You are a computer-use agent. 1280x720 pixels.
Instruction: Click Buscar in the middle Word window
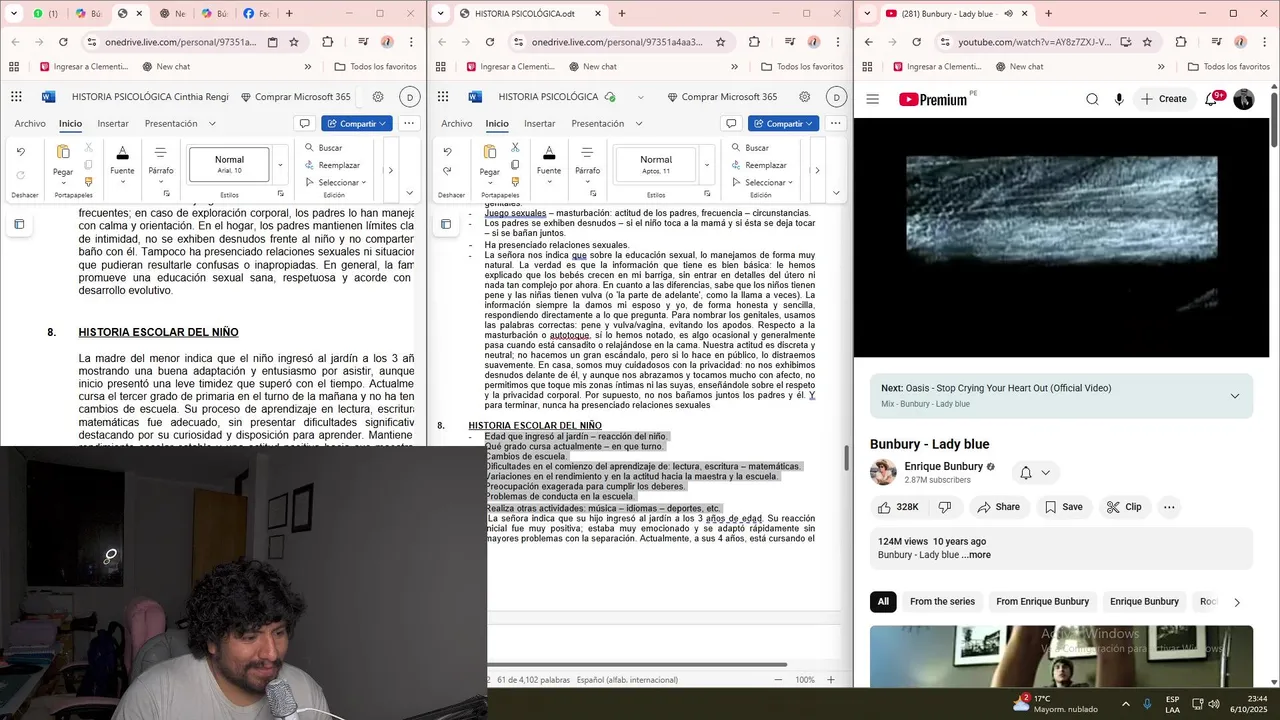click(x=749, y=148)
